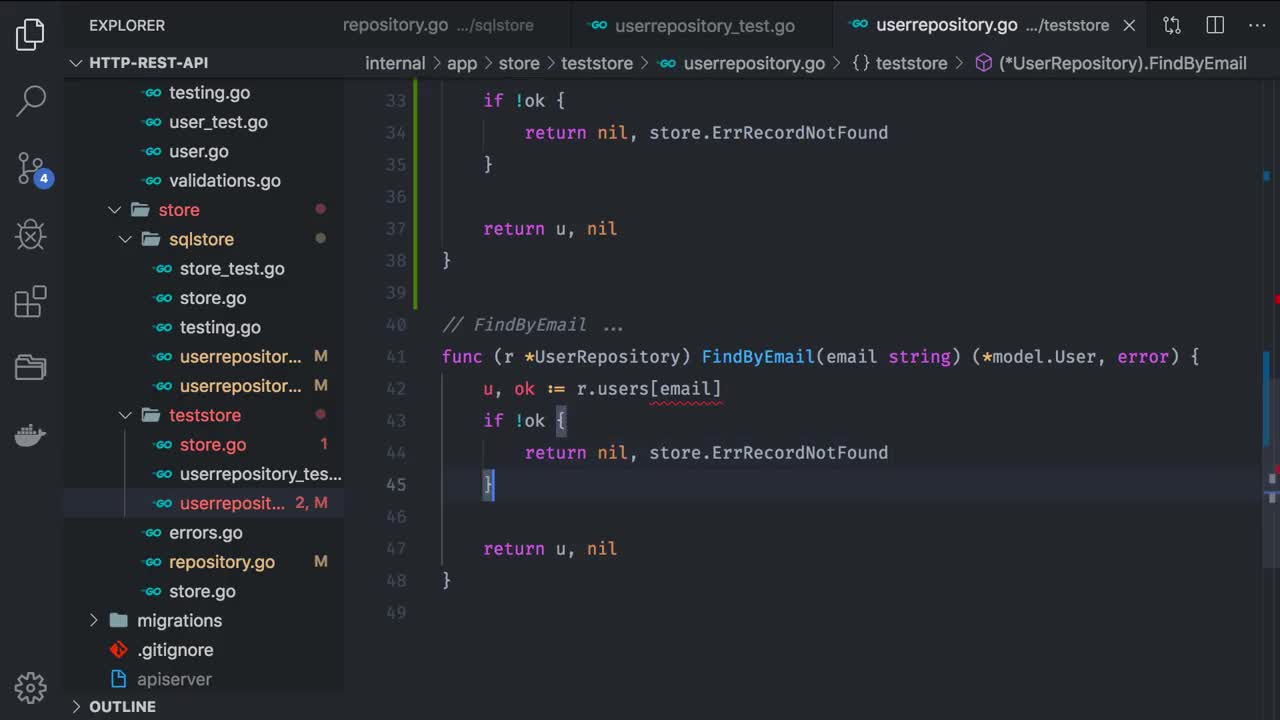Click the internal breadcrumb segment
This screenshot has height=720, width=1280.
[x=395, y=63]
